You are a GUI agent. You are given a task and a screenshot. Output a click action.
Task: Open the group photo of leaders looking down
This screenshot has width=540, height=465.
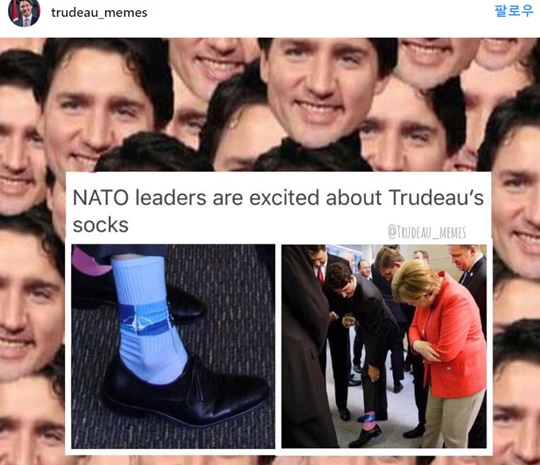pyautogui.click(x=384, y=347)
